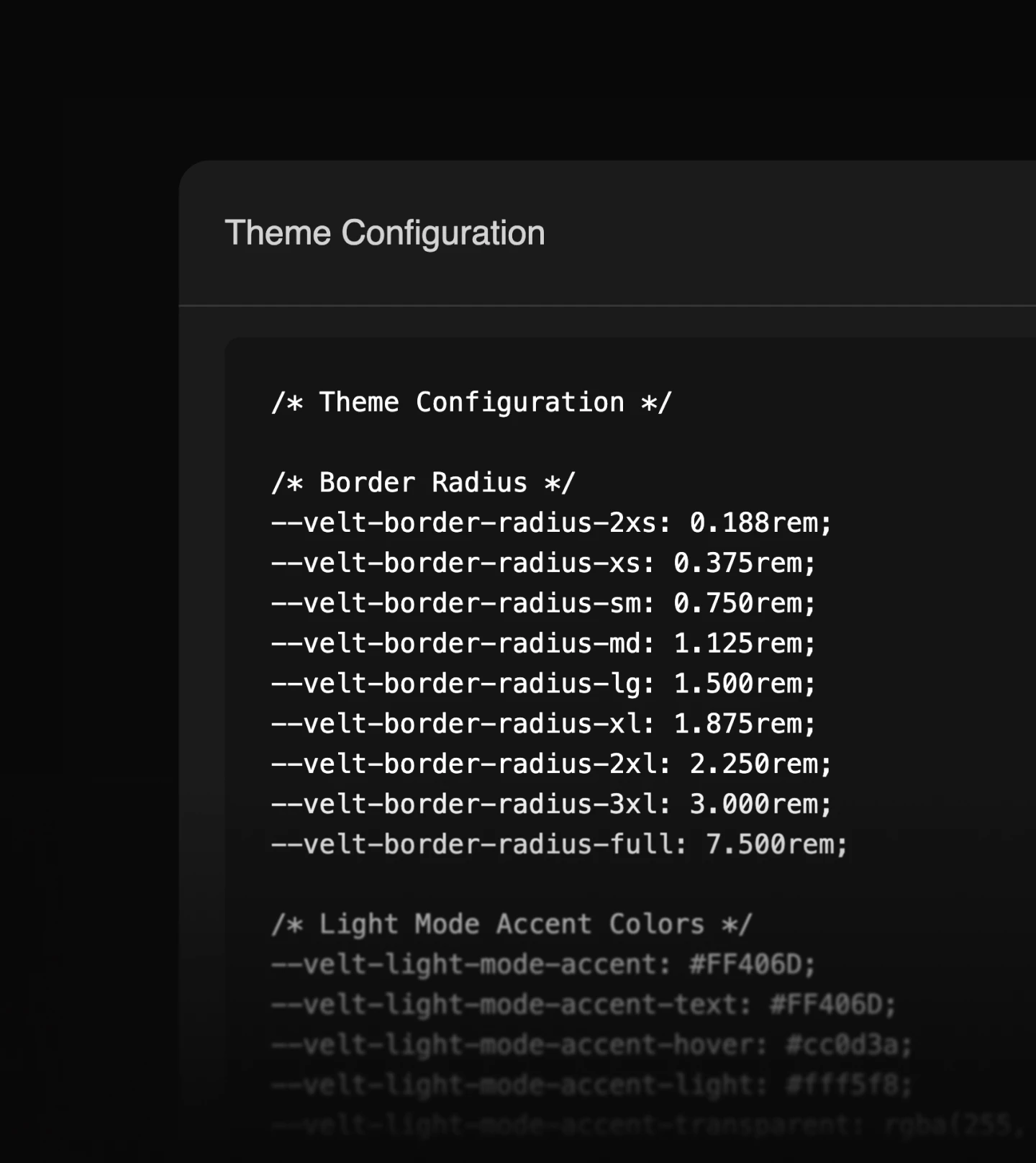
Task: Select the --velt-light-mode-accent-hover: #cc0d3a line
Action: click(x=592, y=1045)
